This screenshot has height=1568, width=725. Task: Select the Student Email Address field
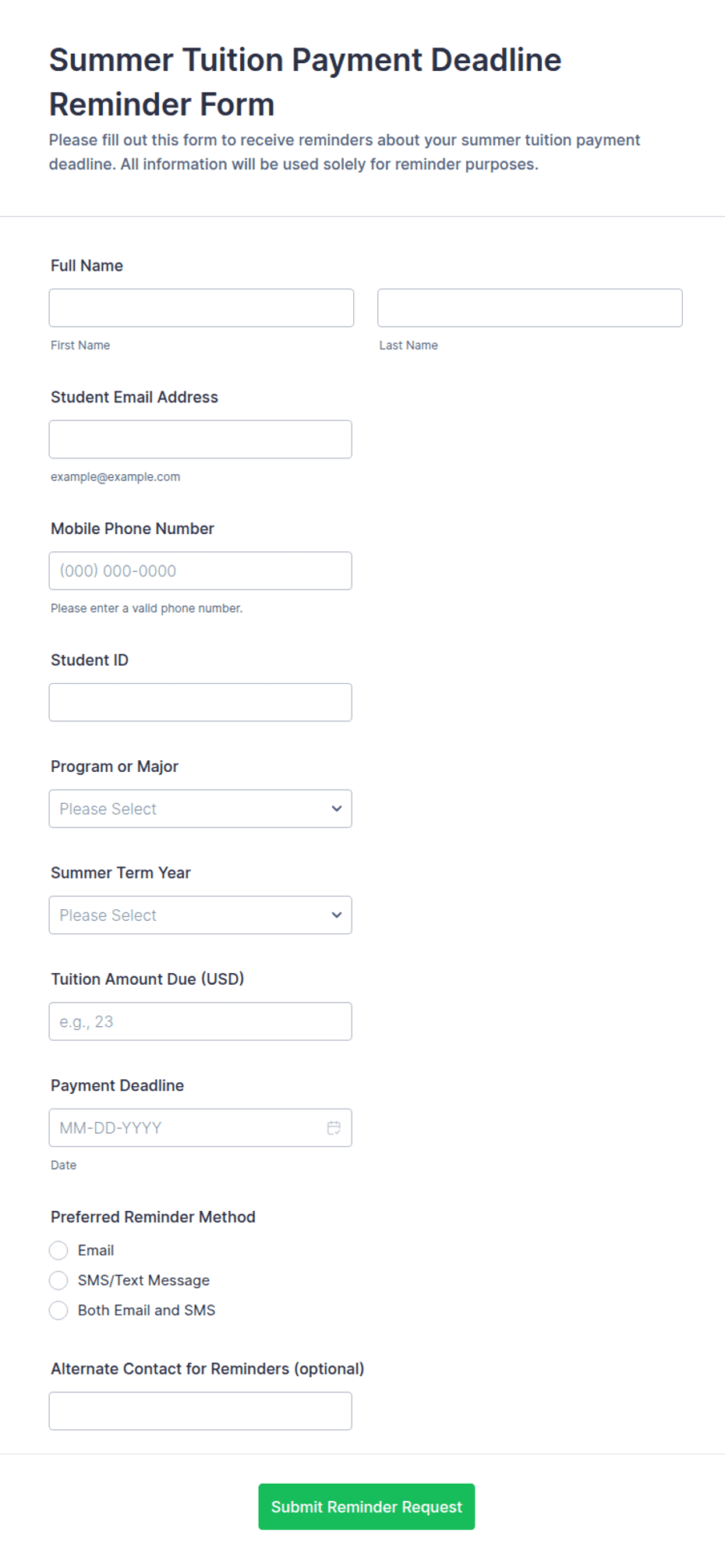coord(200,440)
